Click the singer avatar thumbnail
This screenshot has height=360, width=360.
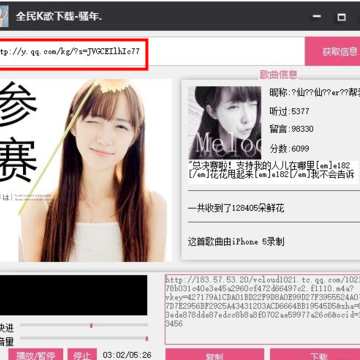click(225, 123)
